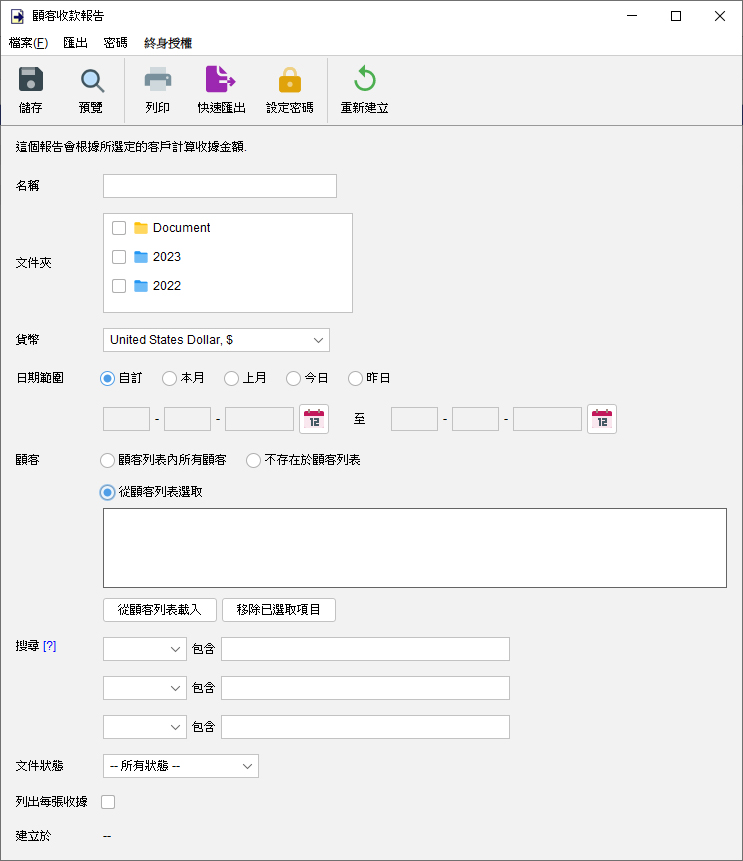This screenshot has width=743, height=861.
Task: Click the 列印 (Print) printer icon
Action: click(x=158, y=80)
